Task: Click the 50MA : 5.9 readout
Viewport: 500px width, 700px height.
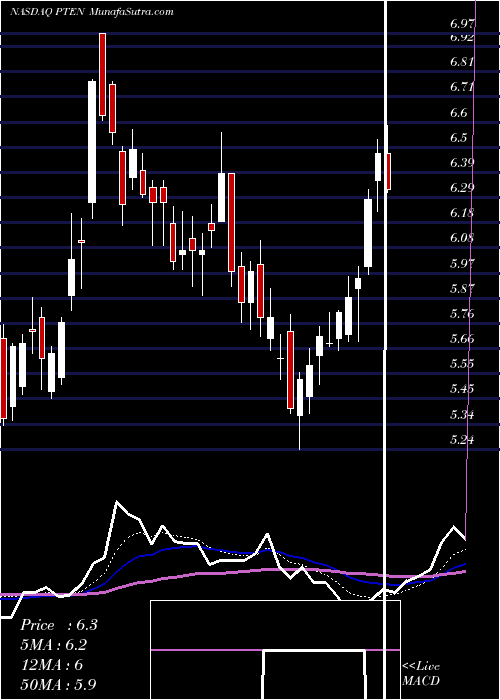Action: coord(58,685)
